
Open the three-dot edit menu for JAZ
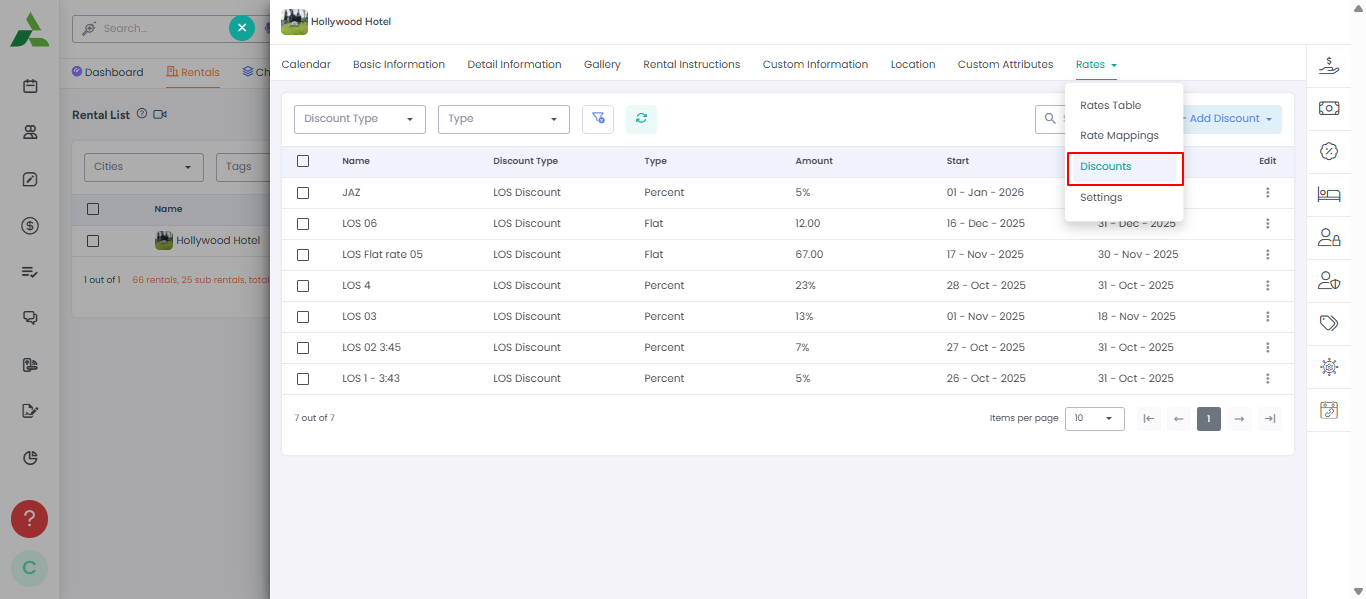1267,193
